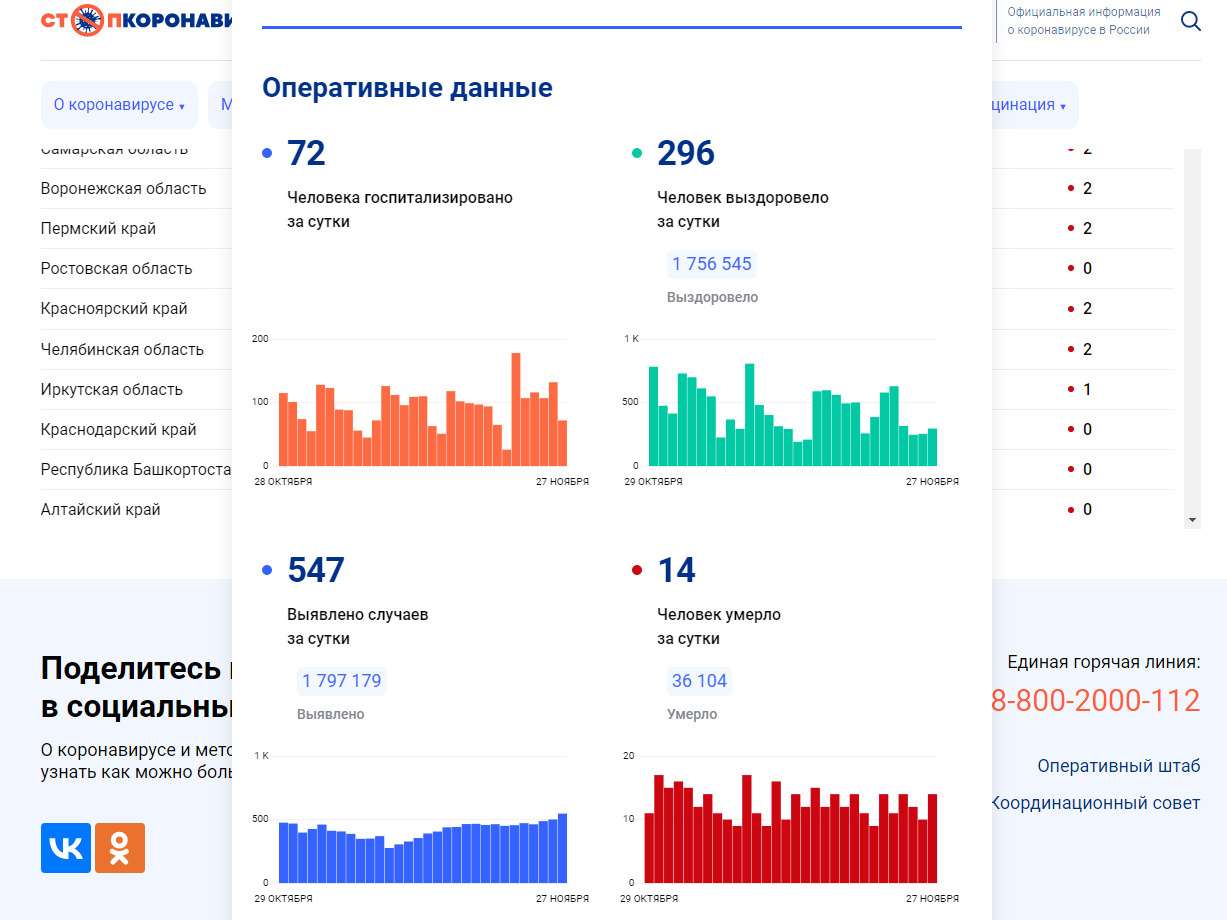Click the Stopcoronavirus site logo
1227x920 pixels.
tap(135, 20)
